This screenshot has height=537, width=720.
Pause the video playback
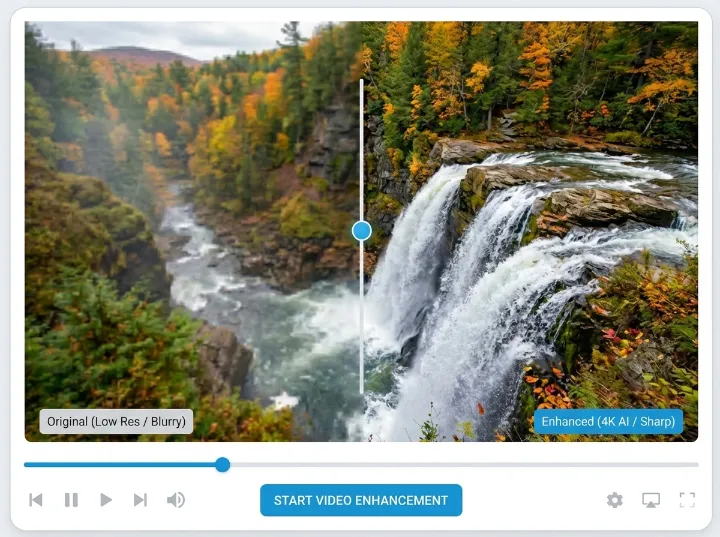[x=71, y=500]
